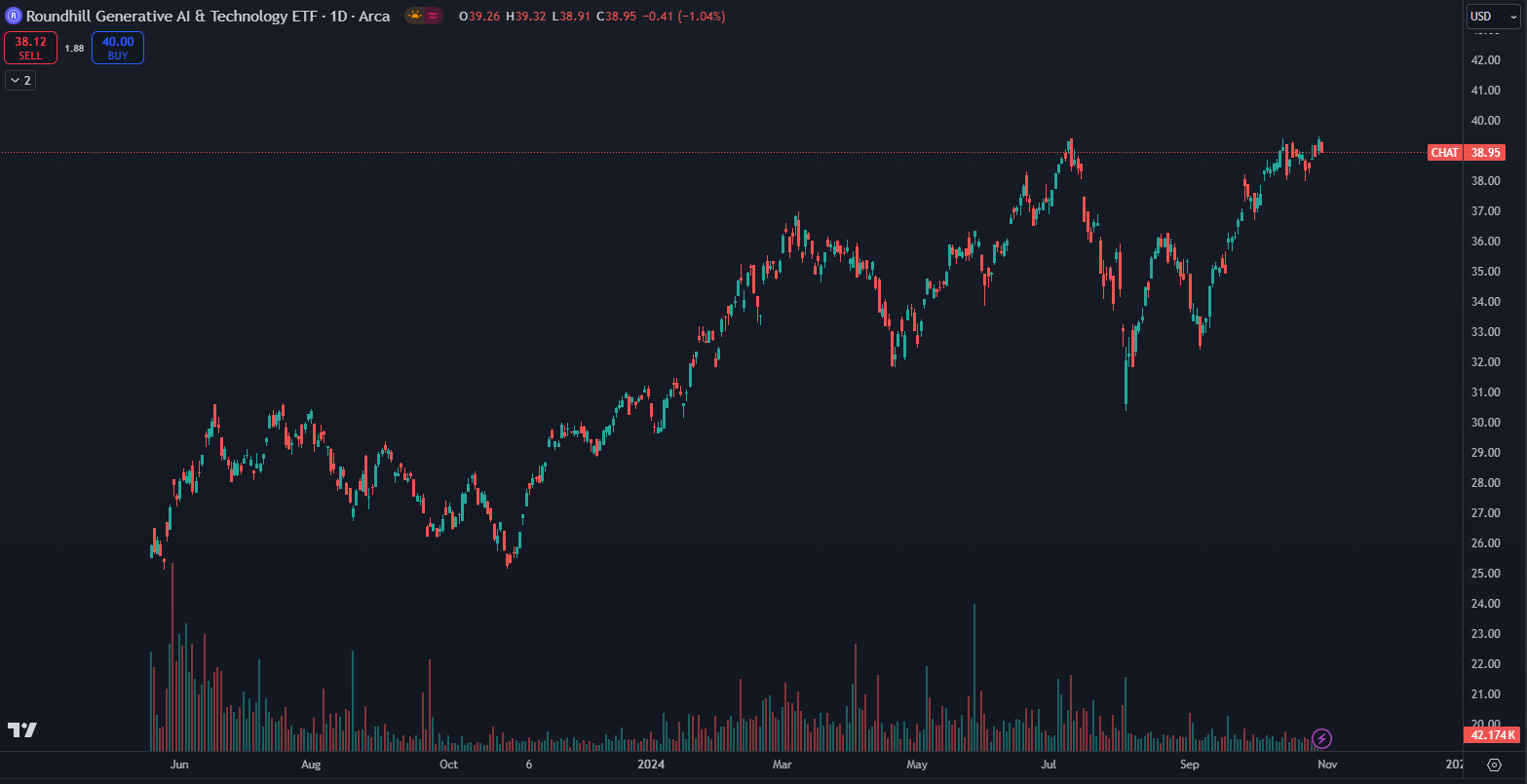The image size is (1527, 784).
Task: Click the purple lightning bolt event marker
Action: [1321, 738]
